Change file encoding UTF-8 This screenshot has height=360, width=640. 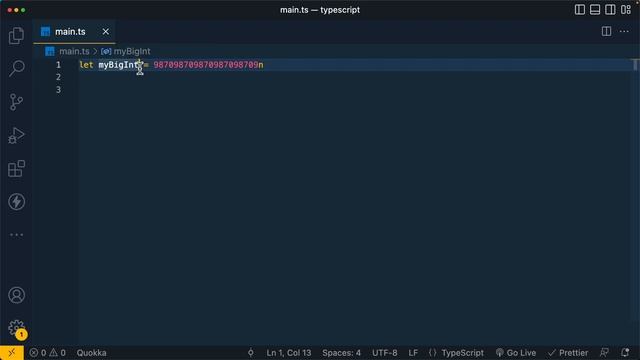[x=384, y=353]
